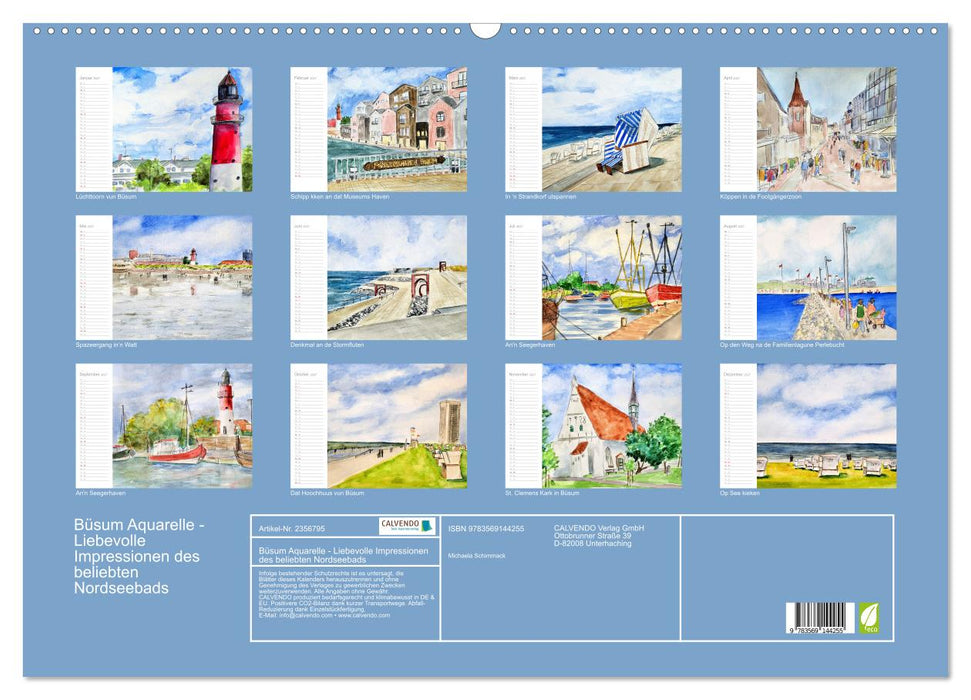Click the large calendar title at bottom left

click(x=139, y=556)
